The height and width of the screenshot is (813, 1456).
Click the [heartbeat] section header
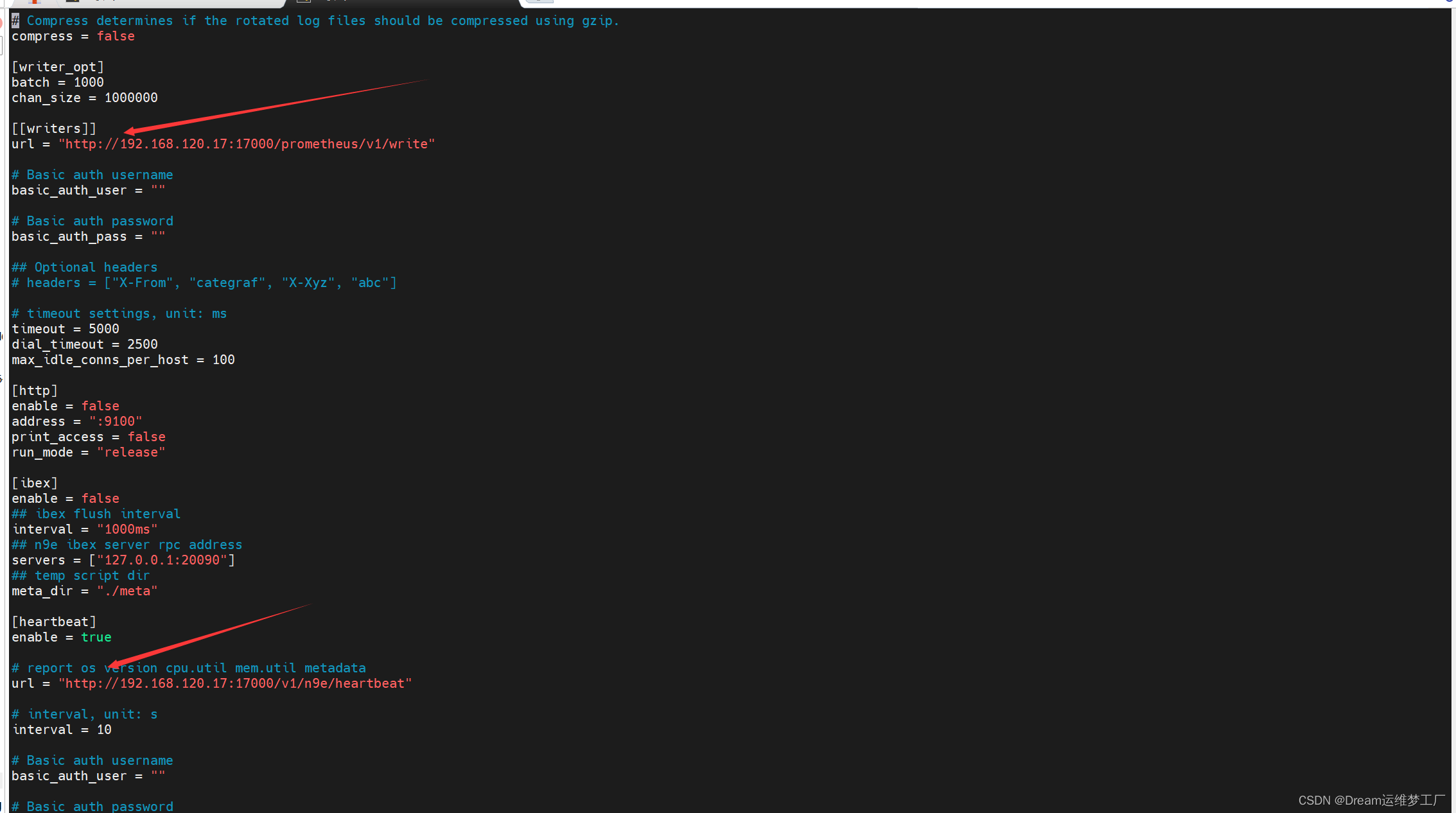point(54,622)
